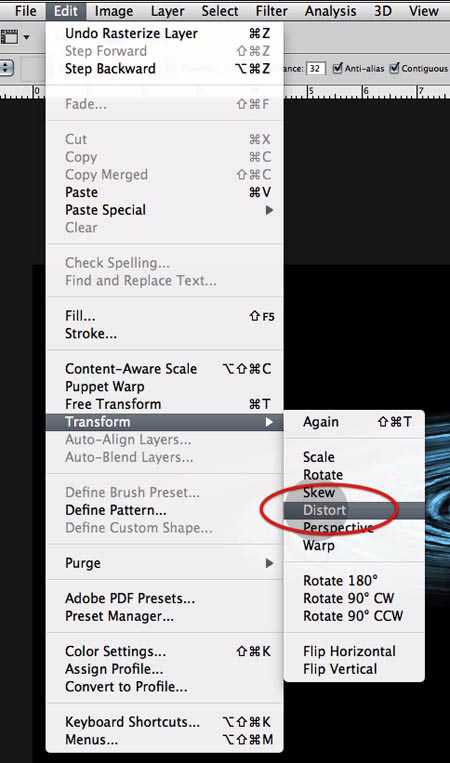Choose Stroke... from Edit menu
Image resolution: width=450 pixels, height=763 pixels.
tap(164, 333)
